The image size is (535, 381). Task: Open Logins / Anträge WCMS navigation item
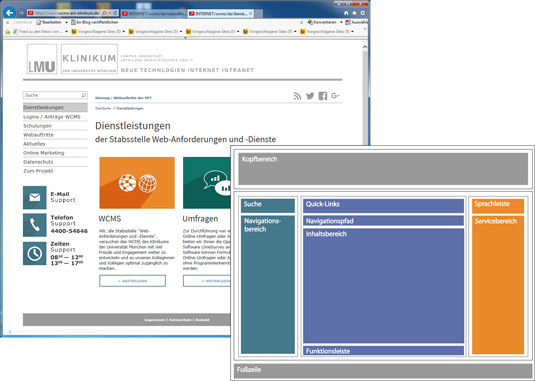tap(55, 117)
